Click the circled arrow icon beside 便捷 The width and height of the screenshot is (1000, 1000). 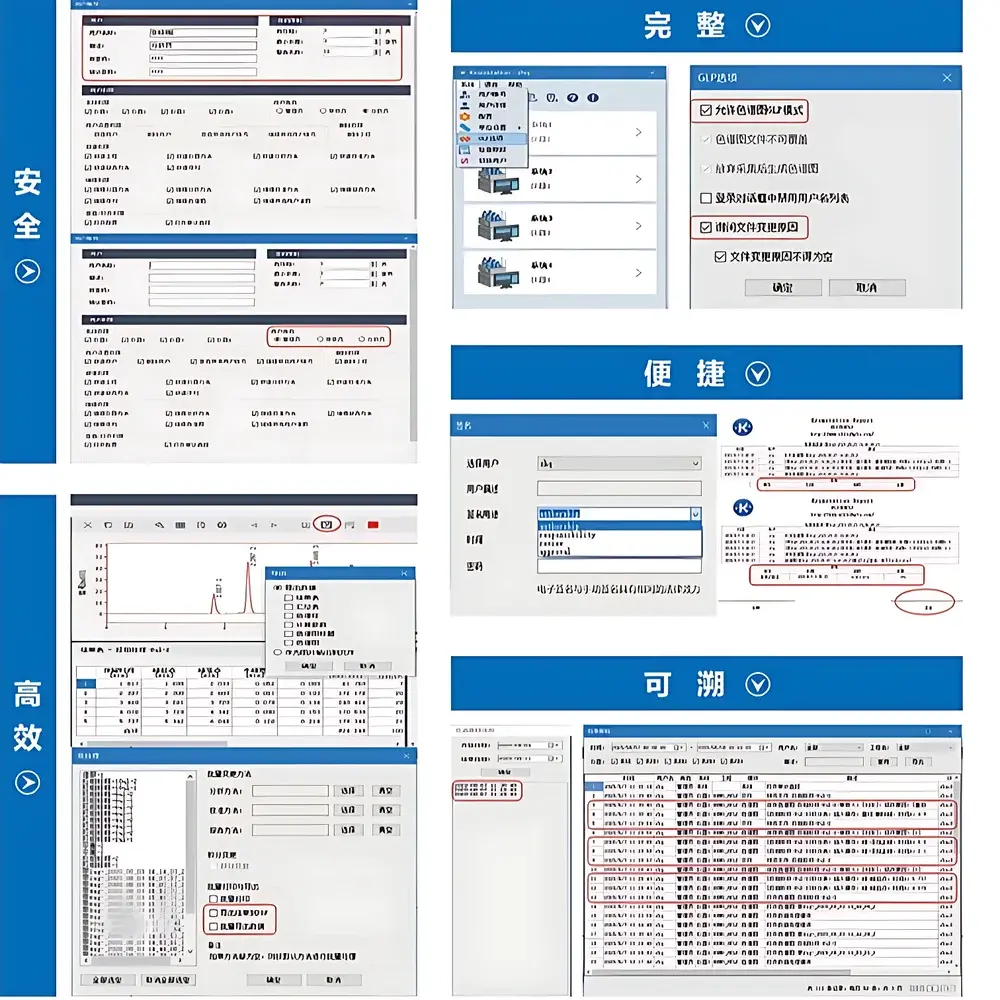pos(757,374)
